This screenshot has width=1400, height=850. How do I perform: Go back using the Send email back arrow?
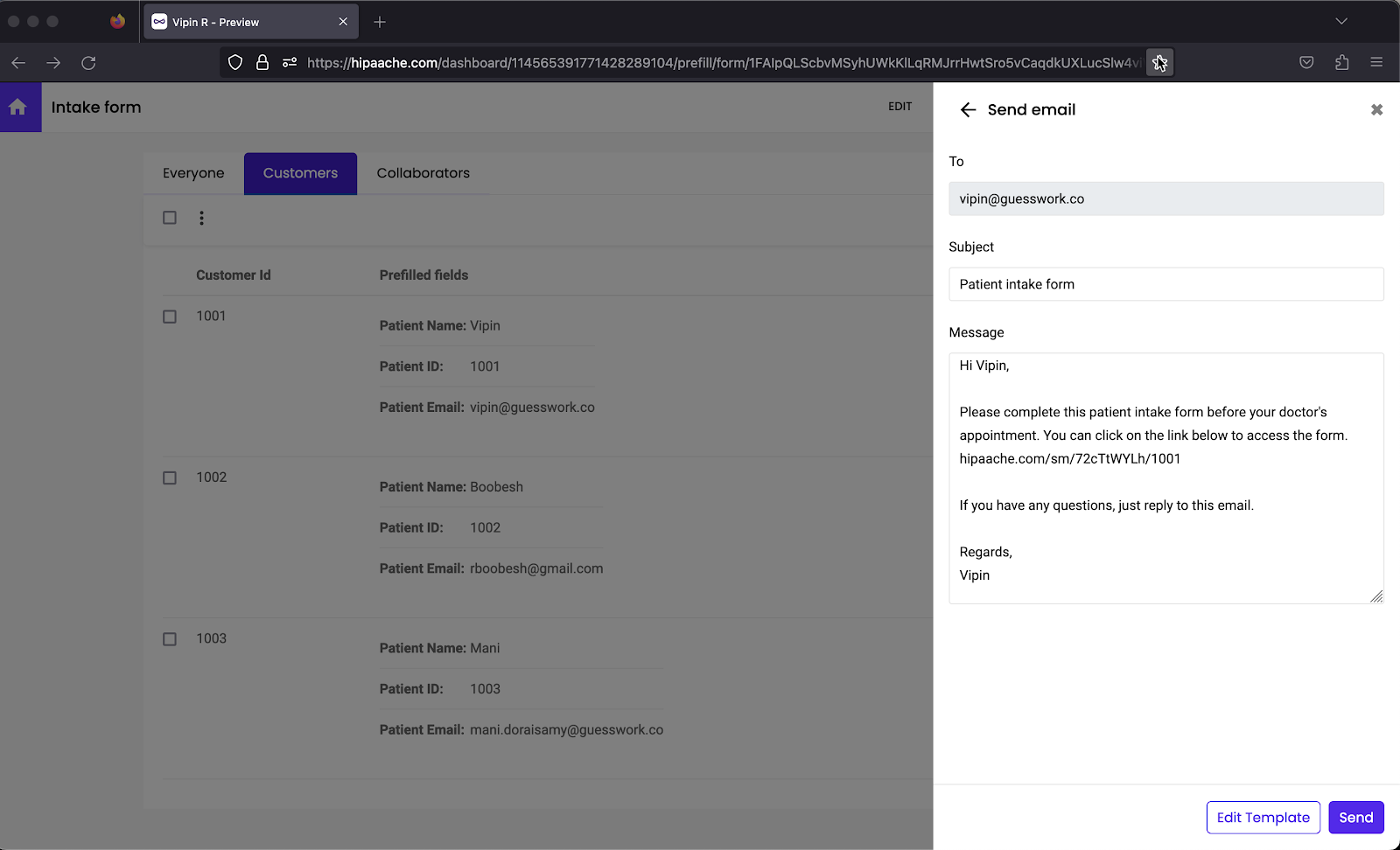(x=967, y=109)
